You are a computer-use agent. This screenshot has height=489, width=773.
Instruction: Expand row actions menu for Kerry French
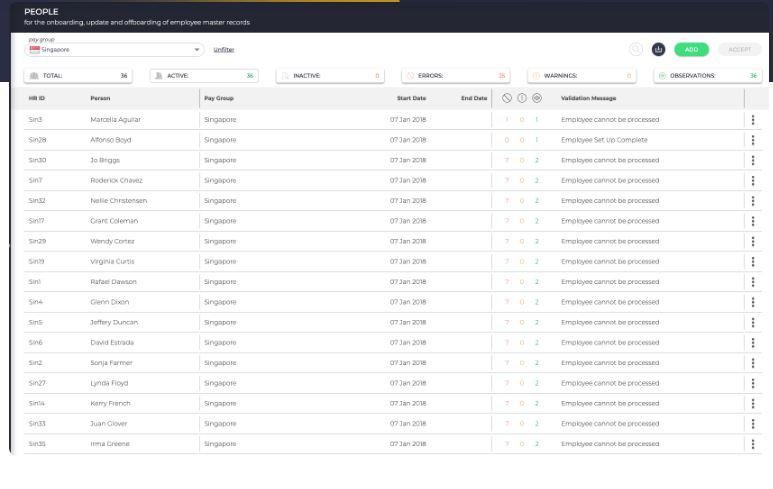752,403
